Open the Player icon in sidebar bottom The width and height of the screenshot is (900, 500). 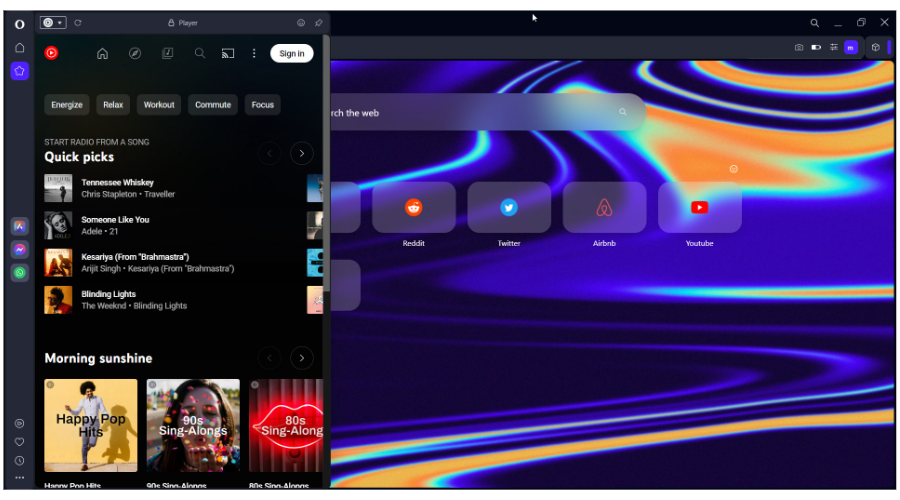pos(20,423)
